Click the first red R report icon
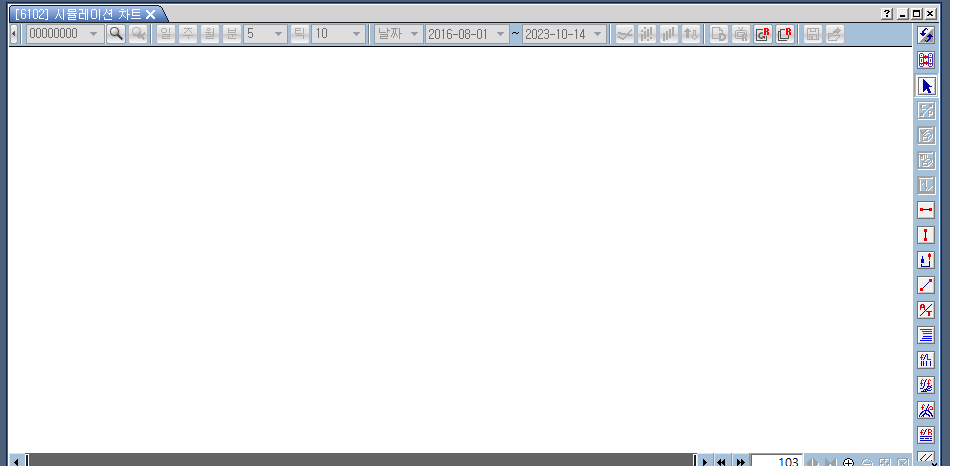 point(763,34)
